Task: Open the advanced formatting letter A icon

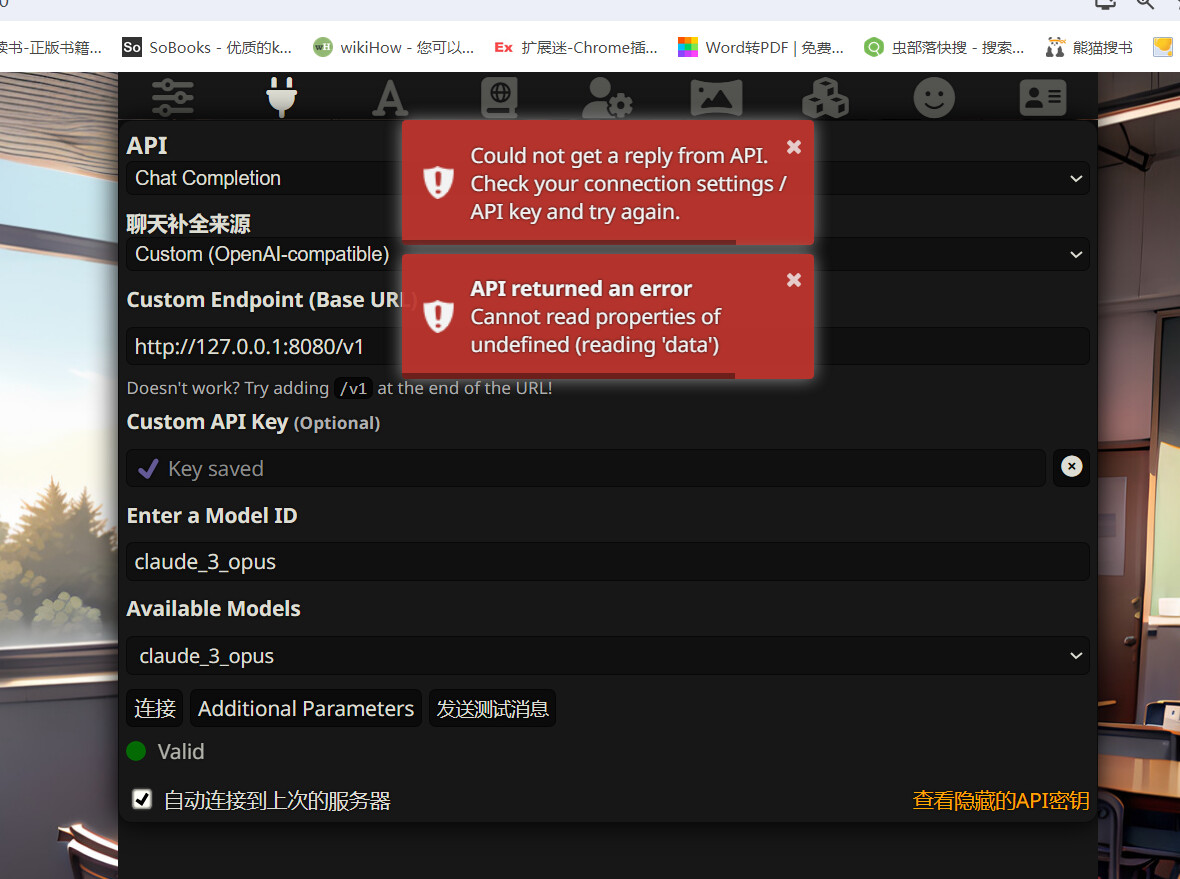Action: 390,98
